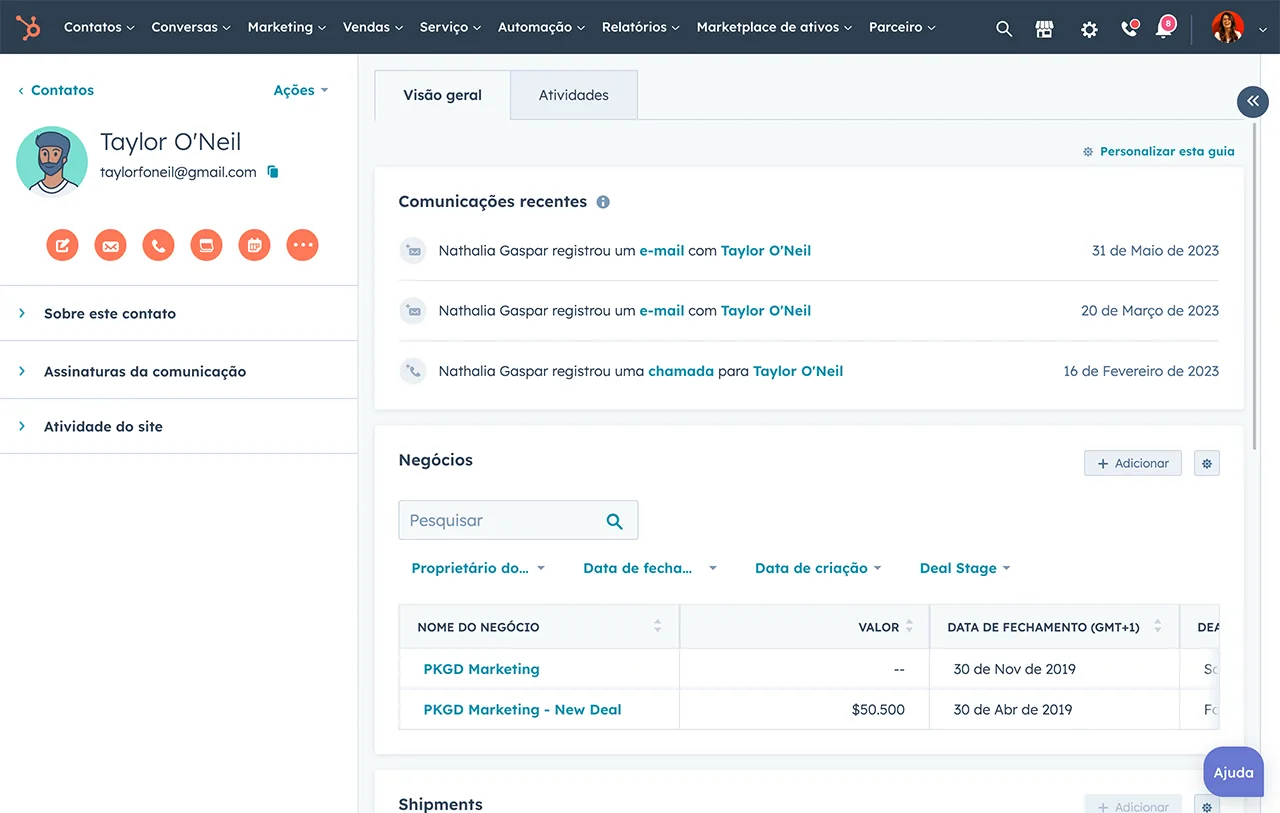1280x813 pixels.
Task: Click 30 de Abr de 2019 date cell
Action: [1012, 709]
